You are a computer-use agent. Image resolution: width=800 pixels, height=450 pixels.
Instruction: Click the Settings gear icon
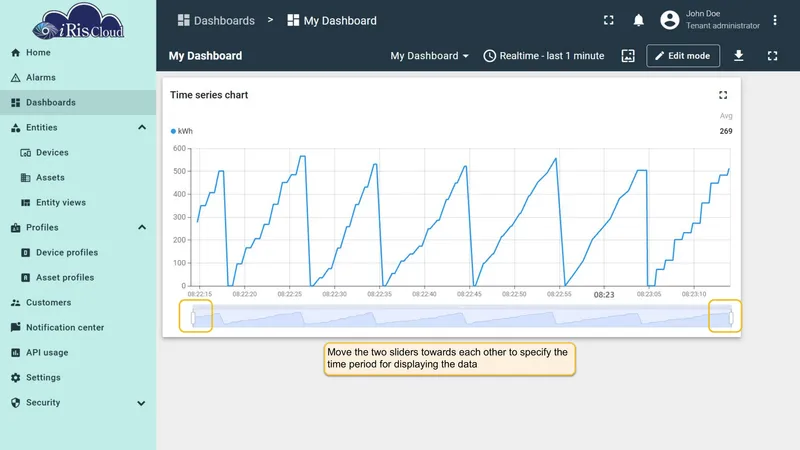pos(15,378)
